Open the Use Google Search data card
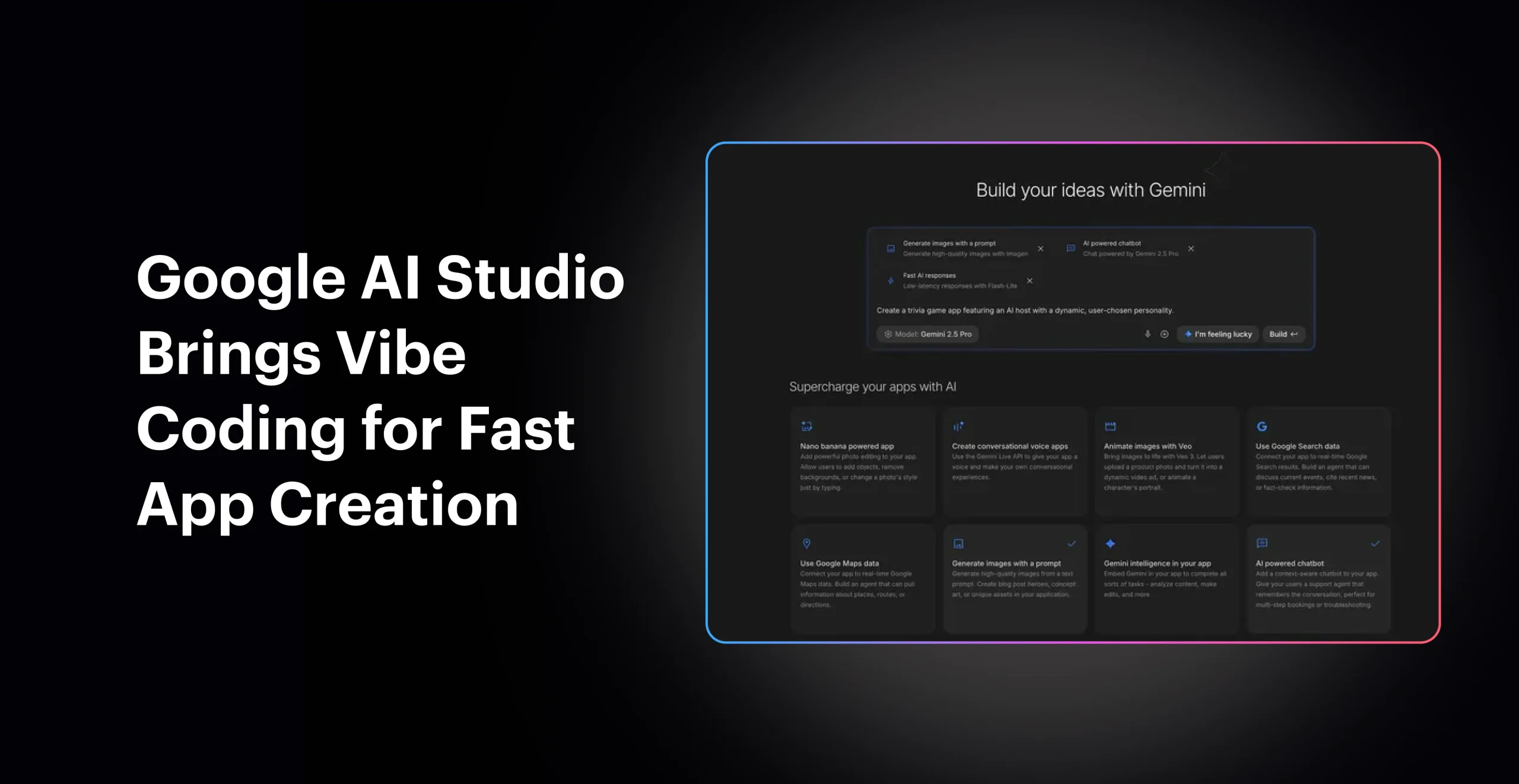Screen dimensions: 1519x784 coord(1318,466)
